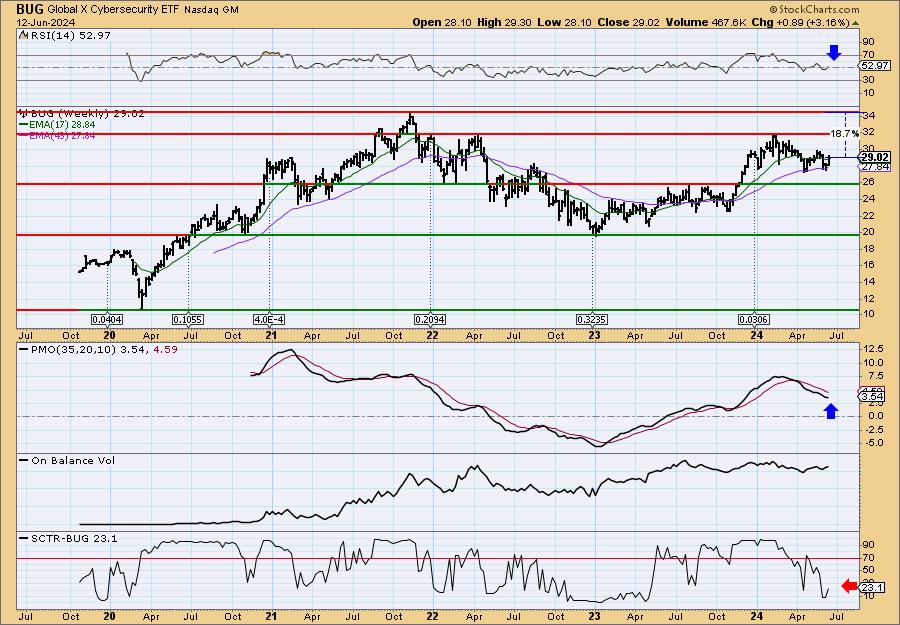Click the EMA(43) 27.84 legend entry
Screen dimensions: 900x625
click(57, 135)
